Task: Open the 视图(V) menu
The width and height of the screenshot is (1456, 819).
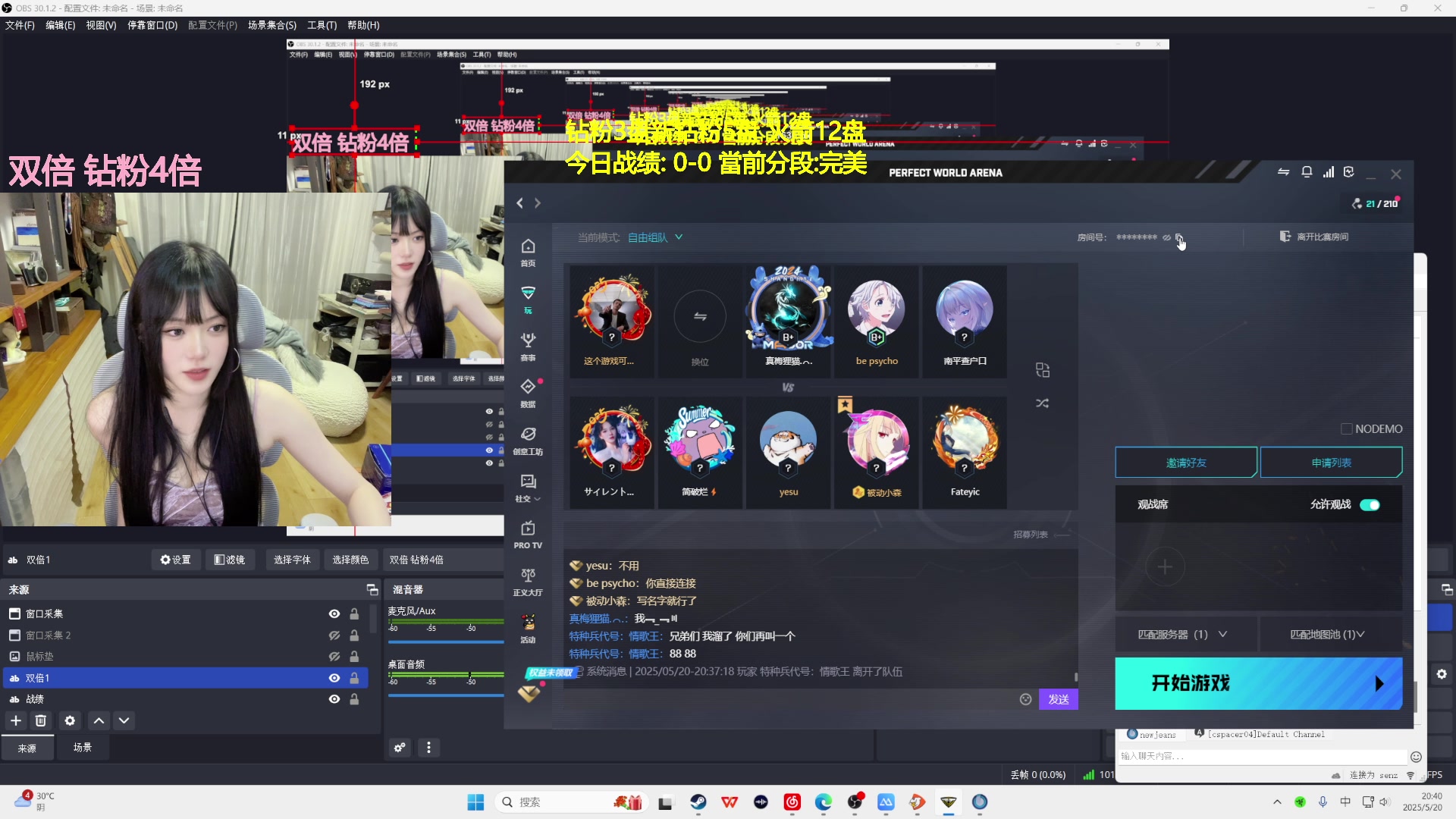Action: (x=101, y=25)
